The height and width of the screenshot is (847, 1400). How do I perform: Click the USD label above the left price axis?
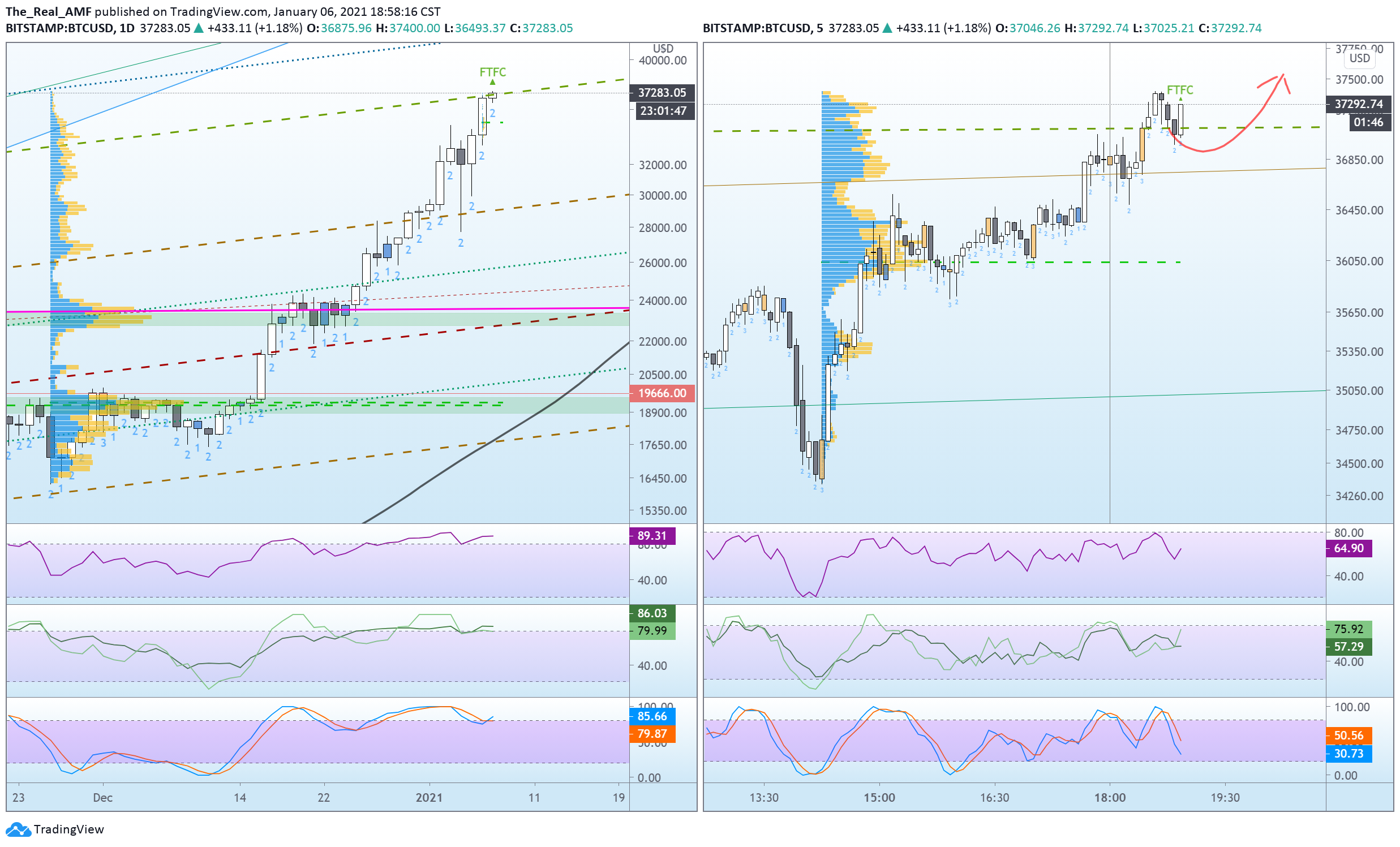(x=663, y=48)
